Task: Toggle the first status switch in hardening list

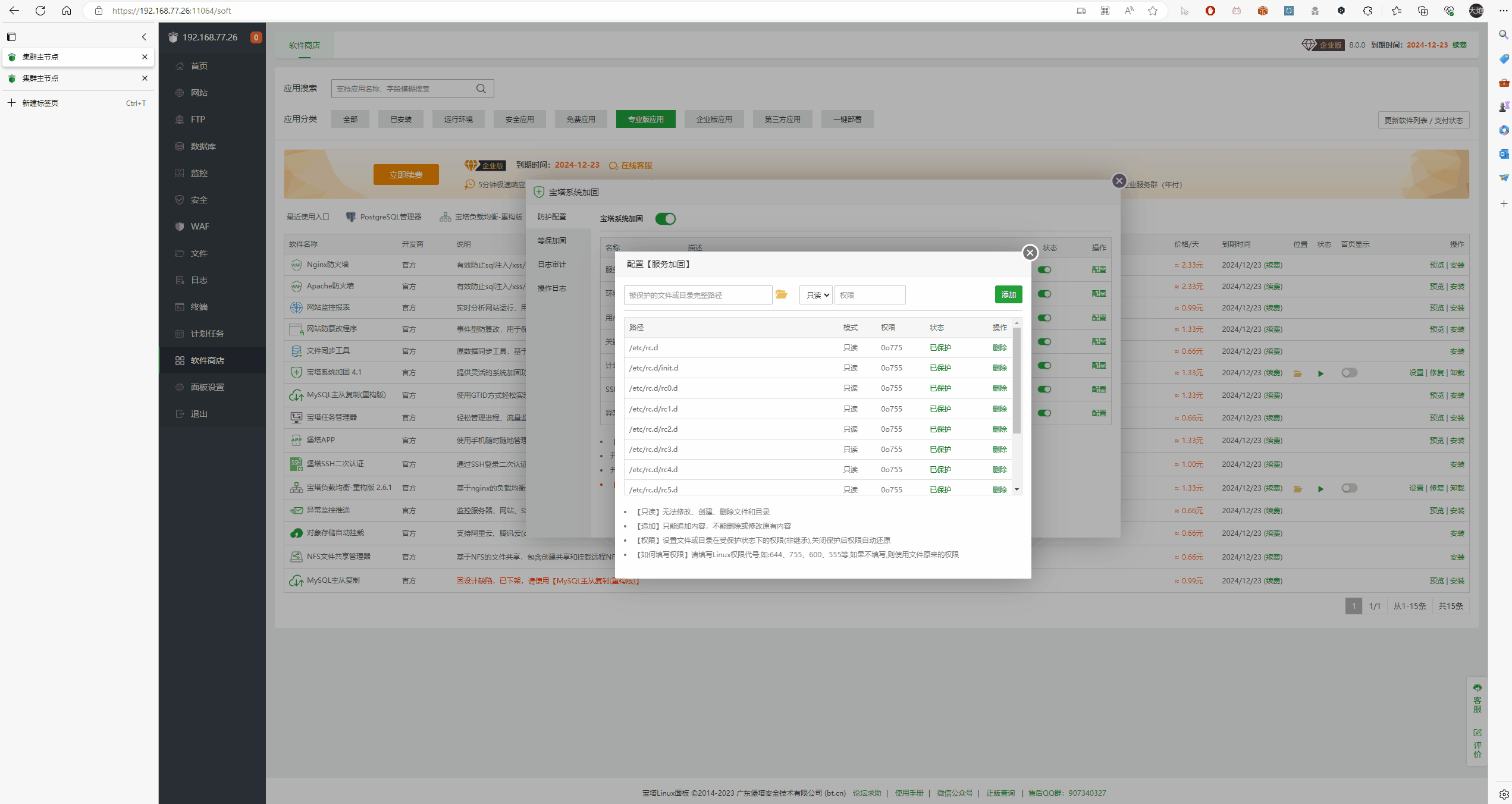Action: click(x=1044, y=270)
